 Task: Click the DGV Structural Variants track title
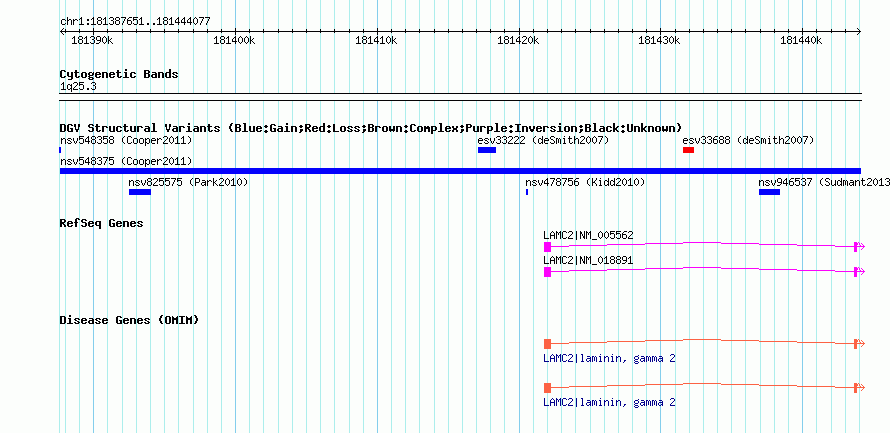click(x=371, y=128)
